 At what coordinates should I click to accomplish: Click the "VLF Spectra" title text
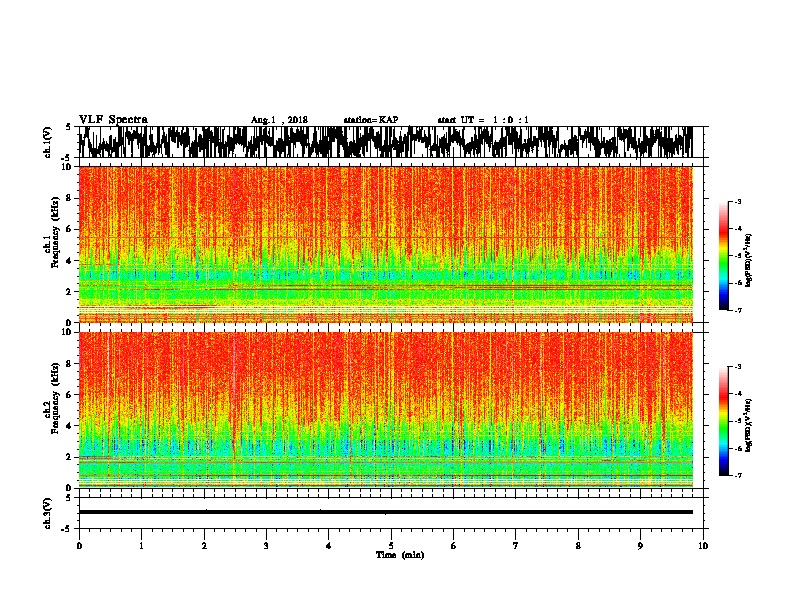(113, 120)
